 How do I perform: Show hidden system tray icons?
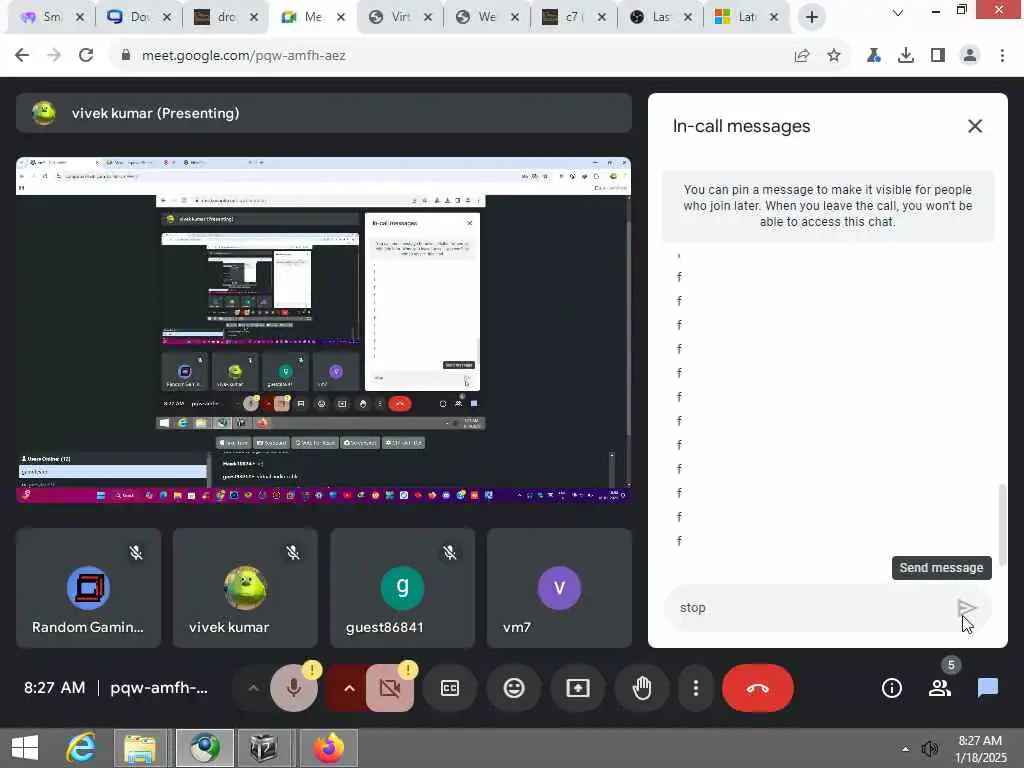[x=906, y=749]
